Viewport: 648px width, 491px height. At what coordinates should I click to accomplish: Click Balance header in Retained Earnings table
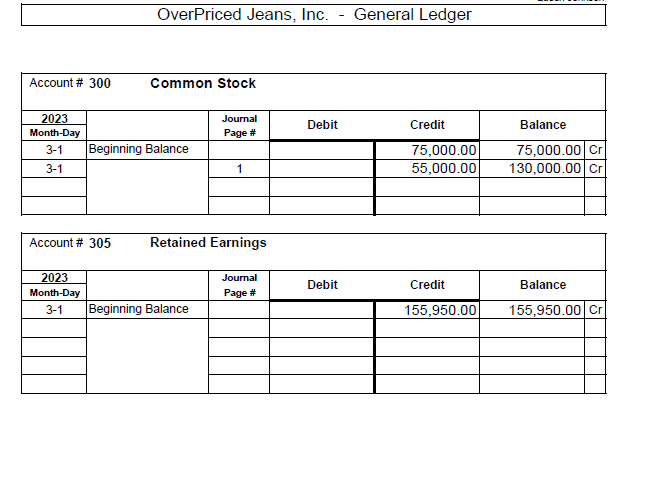click(543, 285)
